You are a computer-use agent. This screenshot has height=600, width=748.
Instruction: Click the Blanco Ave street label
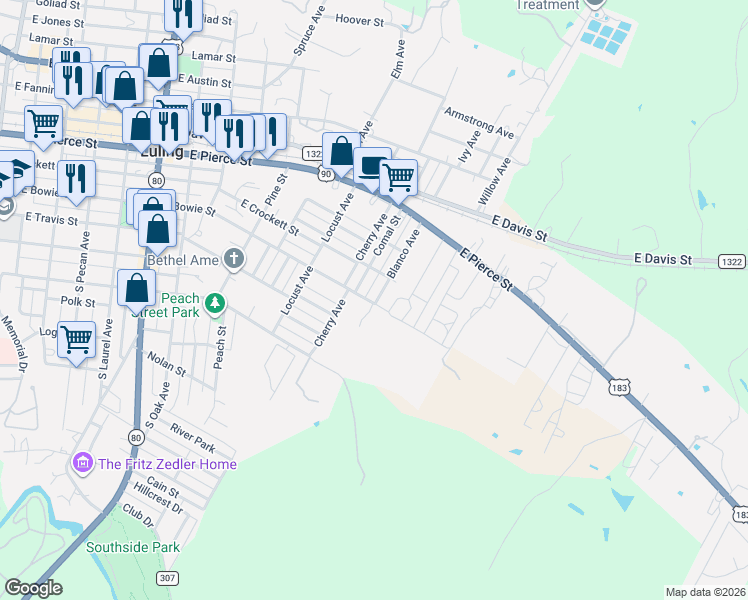click(403, 254)
